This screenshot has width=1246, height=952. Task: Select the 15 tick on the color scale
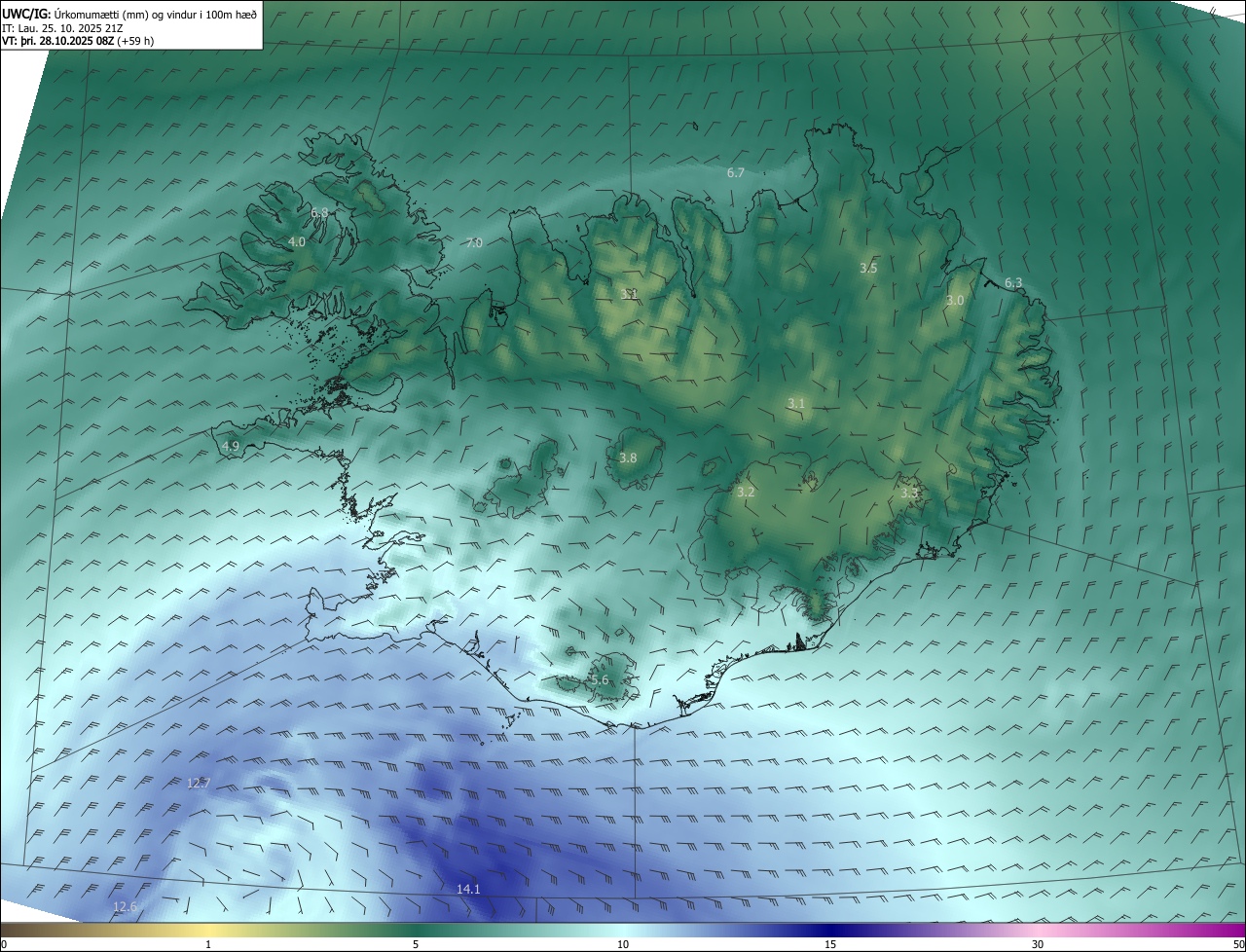[x=830, y=944]
